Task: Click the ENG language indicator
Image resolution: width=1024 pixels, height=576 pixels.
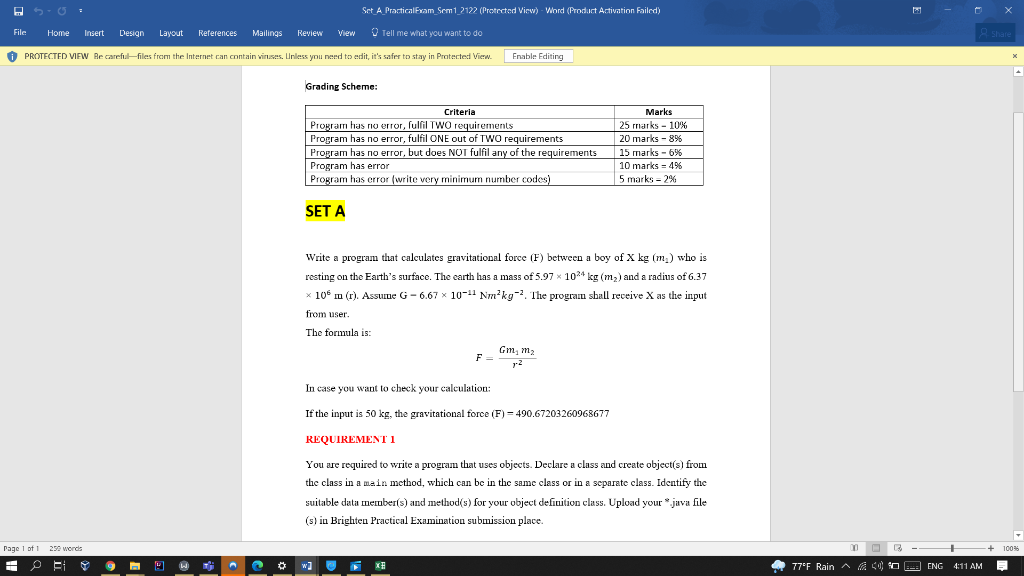Action: pyautogui.click(x=935, y=566)
